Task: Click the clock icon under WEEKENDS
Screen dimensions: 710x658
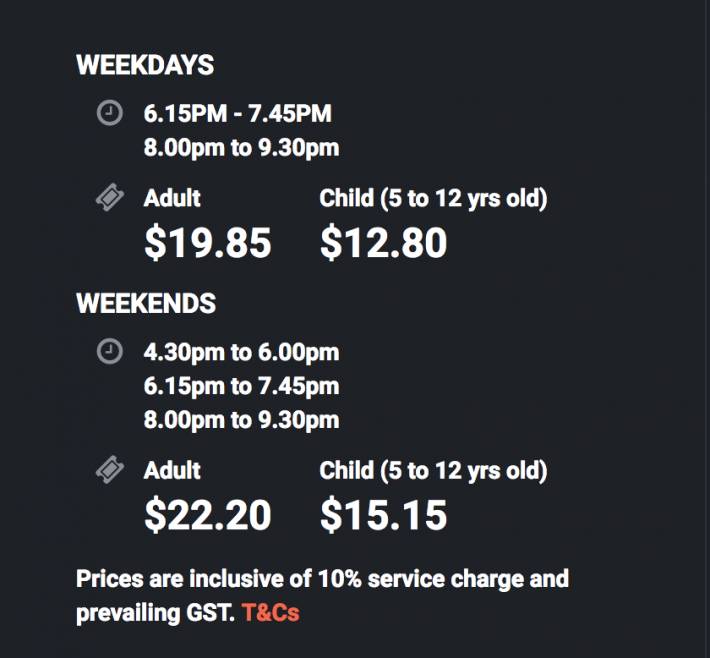Action: click(x=109, y=351)
